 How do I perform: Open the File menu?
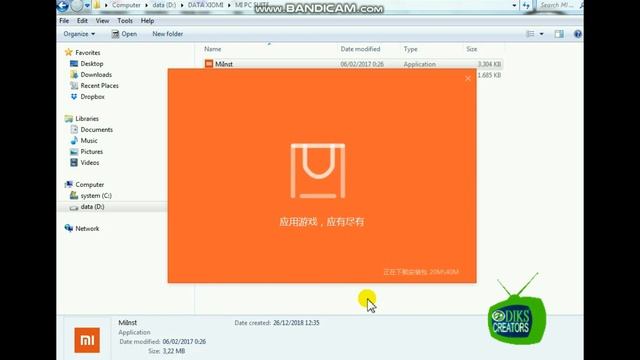[64, 21]
